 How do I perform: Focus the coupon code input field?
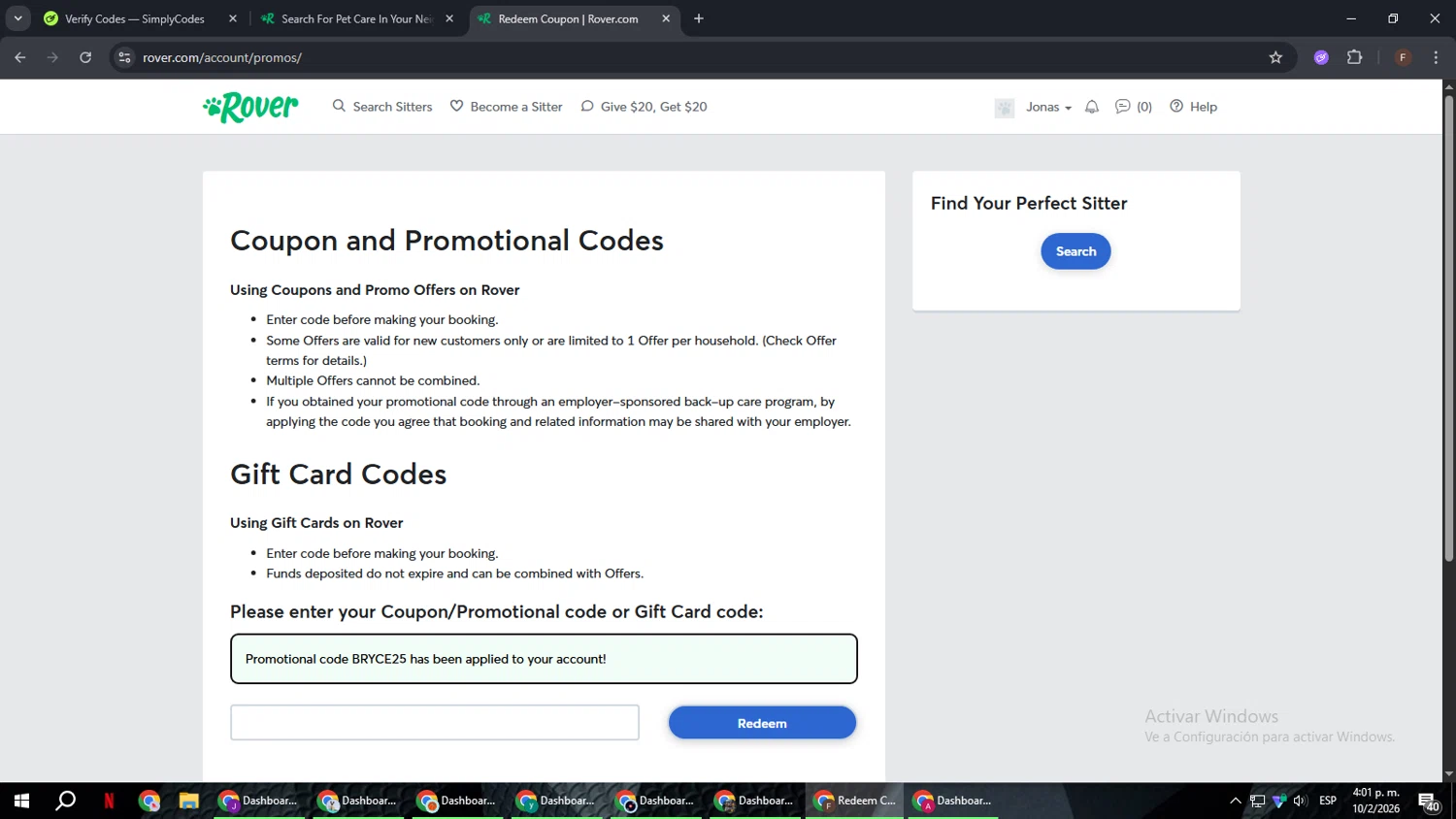coord(434,723)
